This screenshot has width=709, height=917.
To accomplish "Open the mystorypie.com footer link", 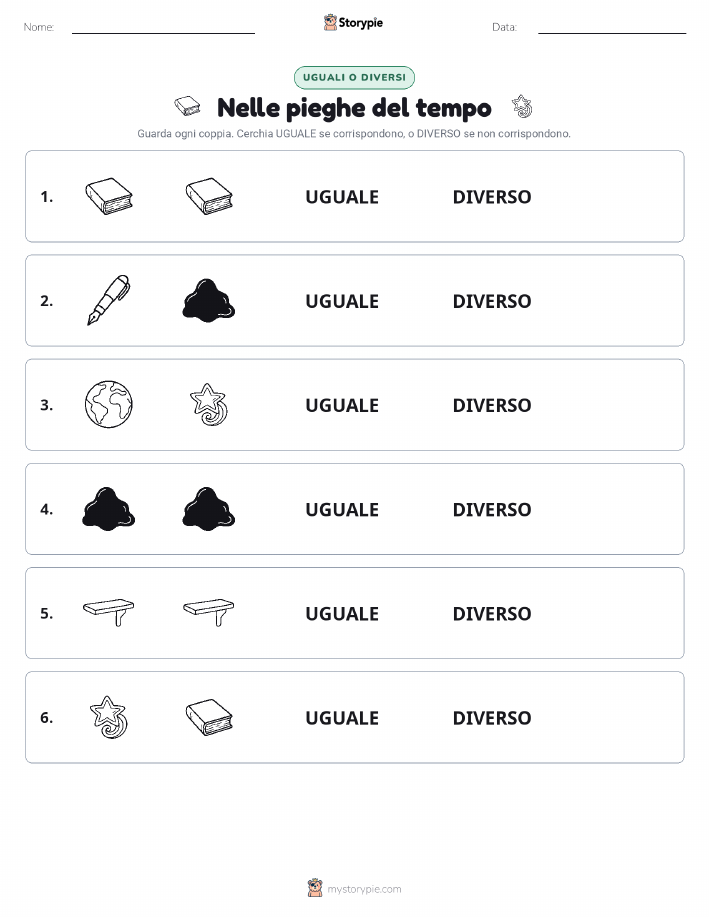I will tap(364, 889).
